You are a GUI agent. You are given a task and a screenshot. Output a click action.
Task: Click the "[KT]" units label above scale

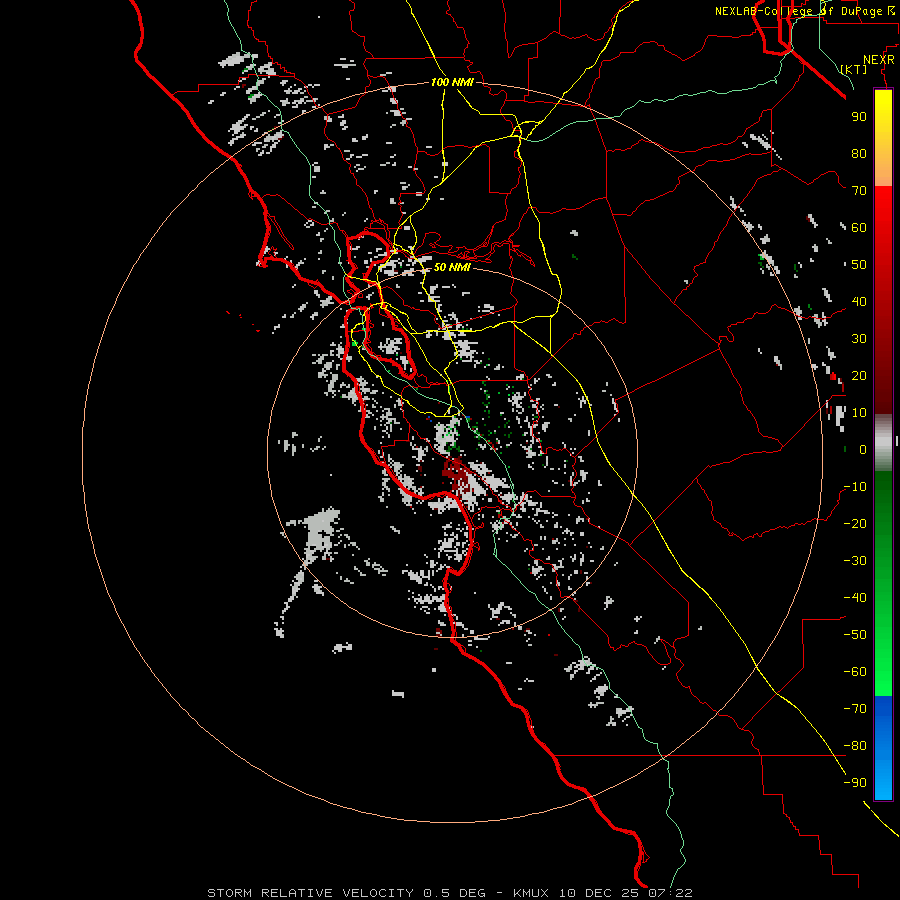854,69
